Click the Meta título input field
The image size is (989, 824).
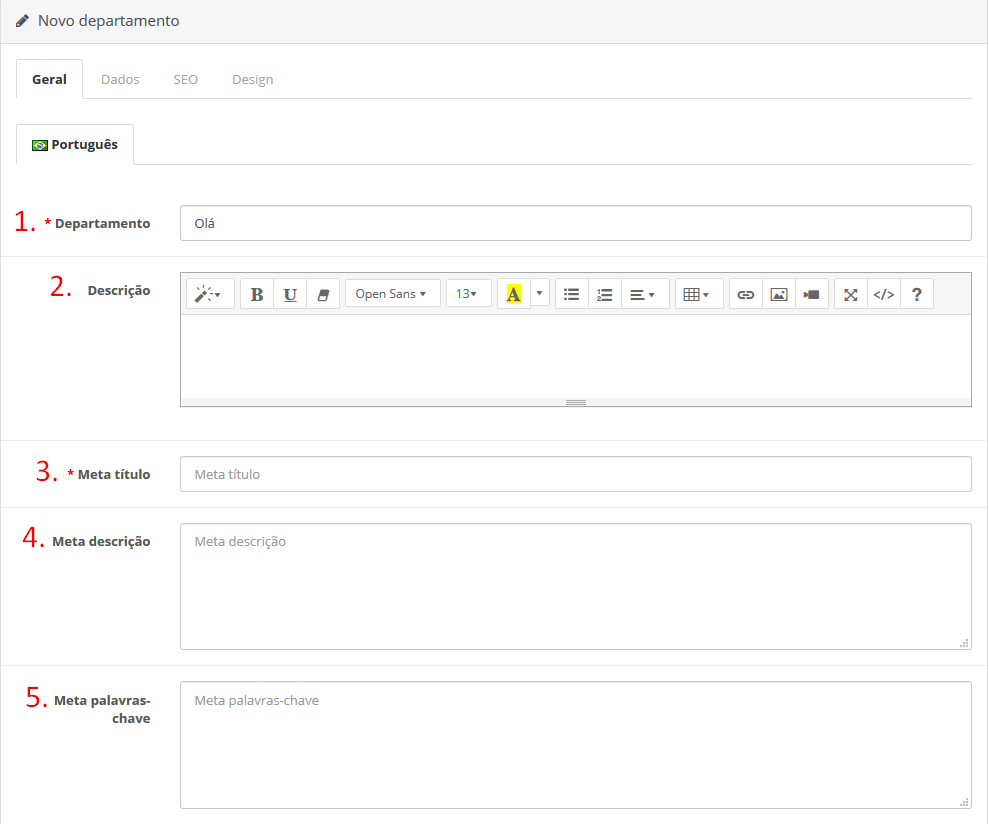pyautogui.click(x=575, y=474)
